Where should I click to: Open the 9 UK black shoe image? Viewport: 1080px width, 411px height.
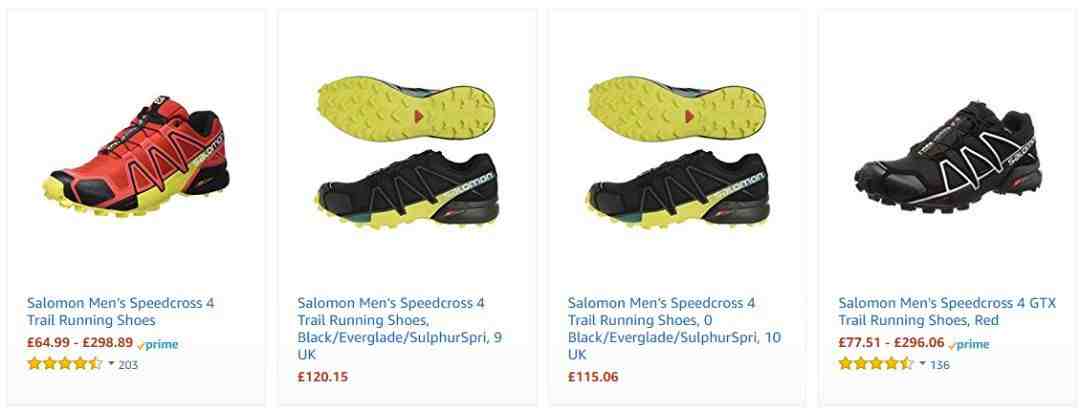(406, 153)
